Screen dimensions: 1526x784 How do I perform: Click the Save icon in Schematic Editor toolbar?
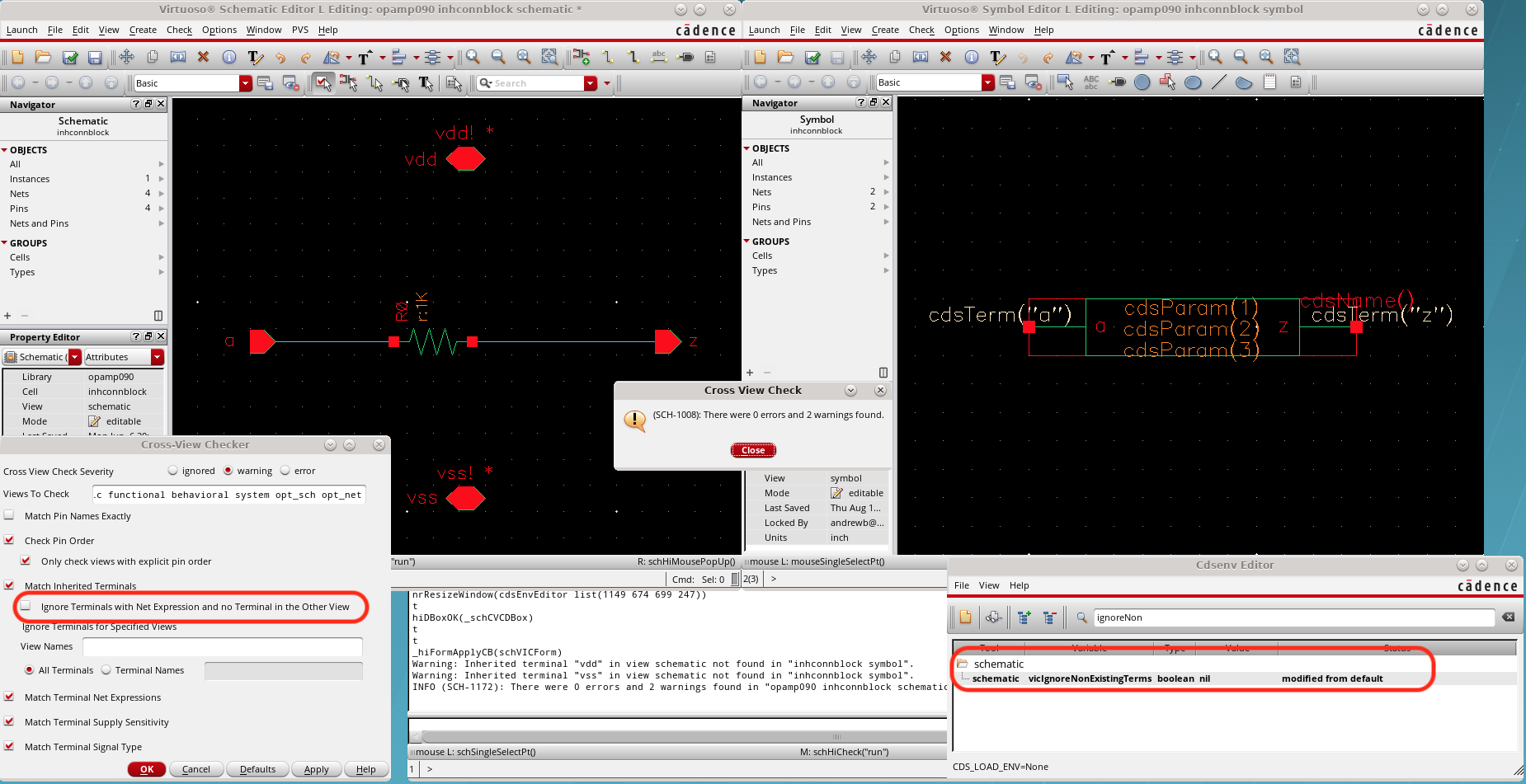(x=95, y=57)
